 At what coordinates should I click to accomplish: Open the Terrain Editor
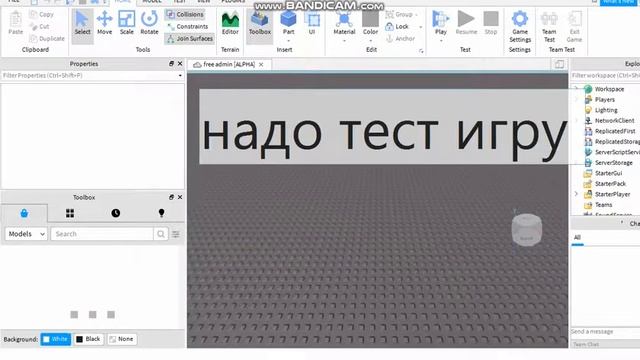(x=230, y=24)
